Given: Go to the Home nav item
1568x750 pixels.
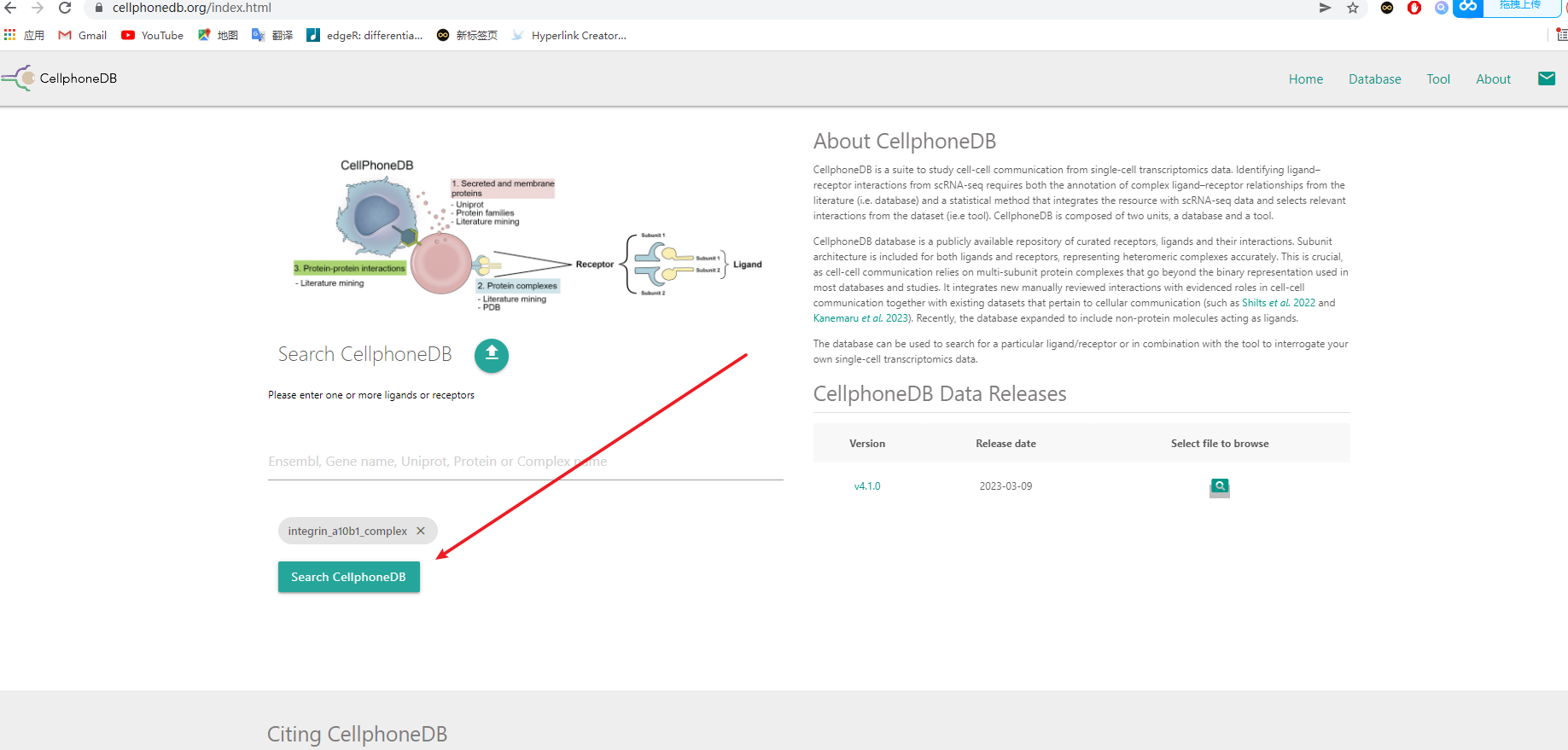Looking at the screenshot, I should [x=1306, y=78].
